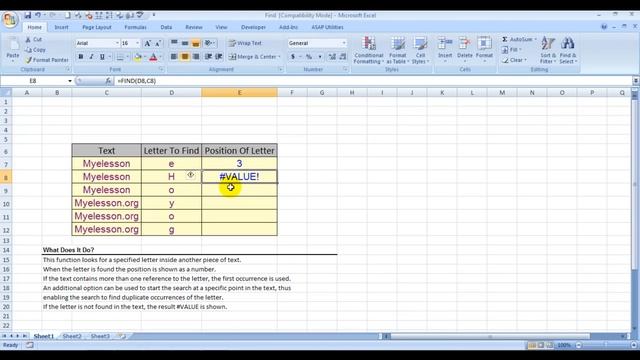The image size is (640, 360).
Task: Switch to the Insert ribbon tab
Action: [62, 27]
